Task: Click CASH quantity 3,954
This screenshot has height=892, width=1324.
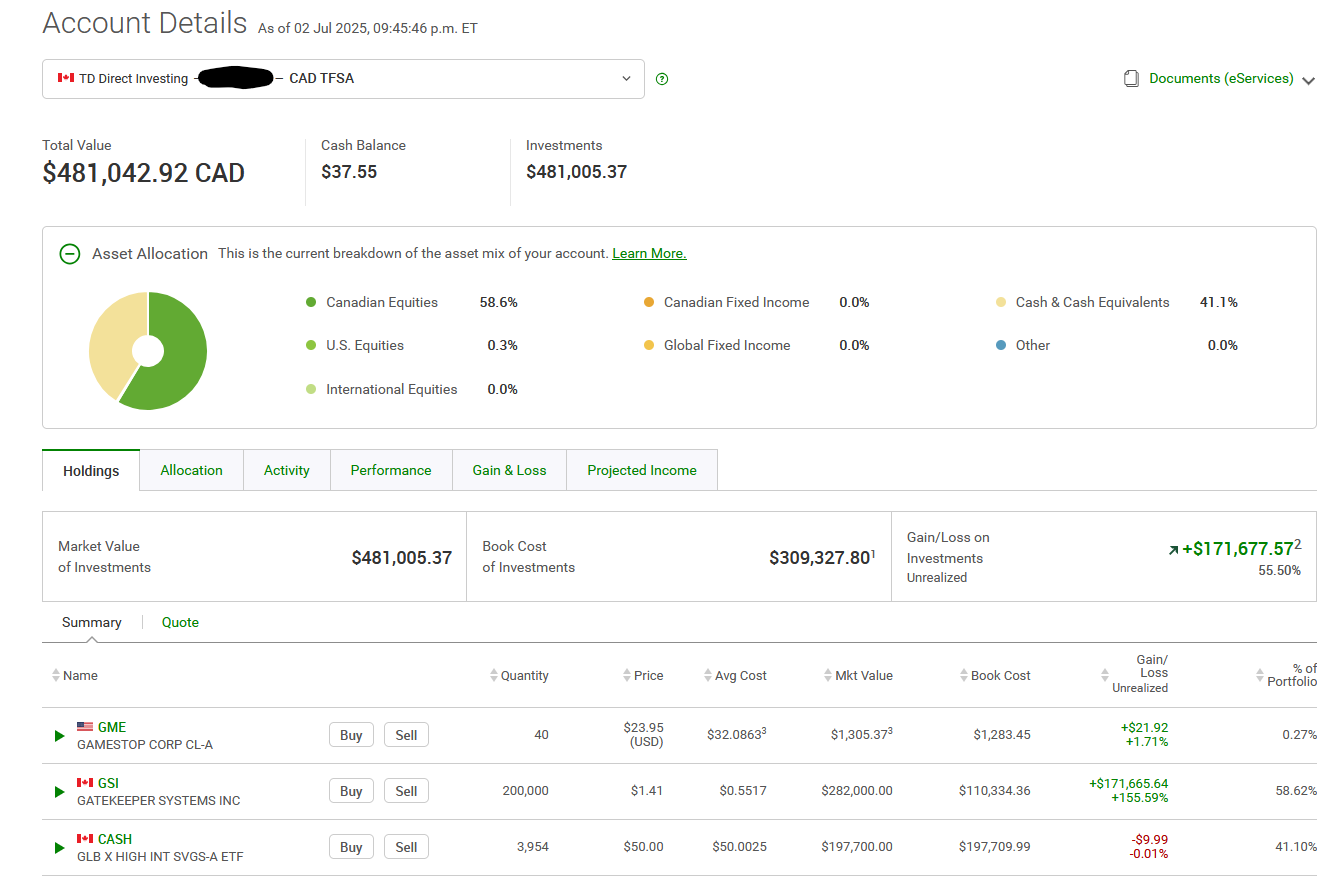Action: pyautogui.click(x=533, y=847)
